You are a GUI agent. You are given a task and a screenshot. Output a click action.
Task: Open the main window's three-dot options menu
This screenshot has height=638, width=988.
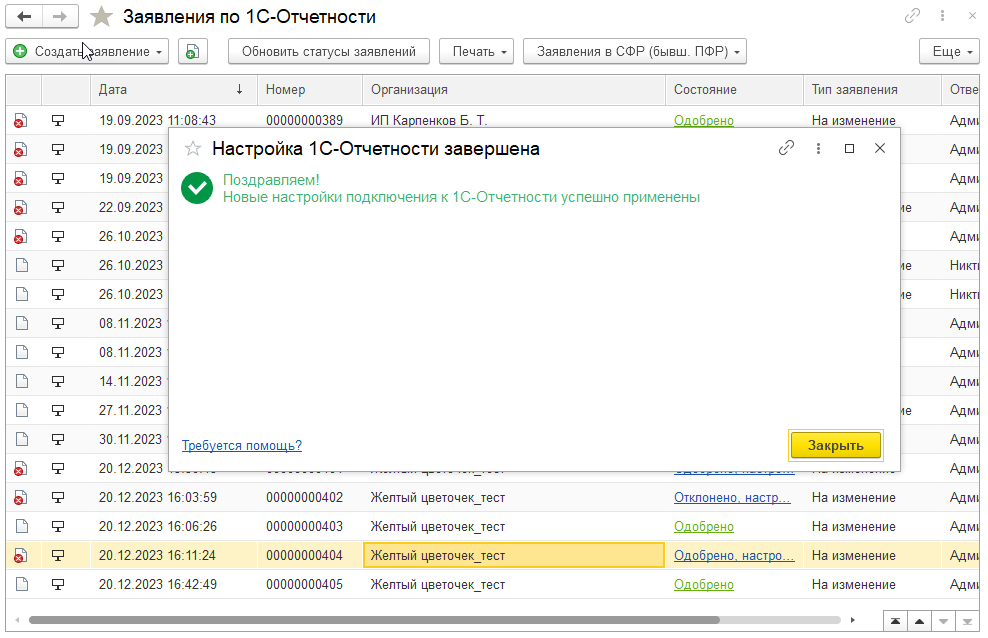pyautogui.click(x=942, y=16)
